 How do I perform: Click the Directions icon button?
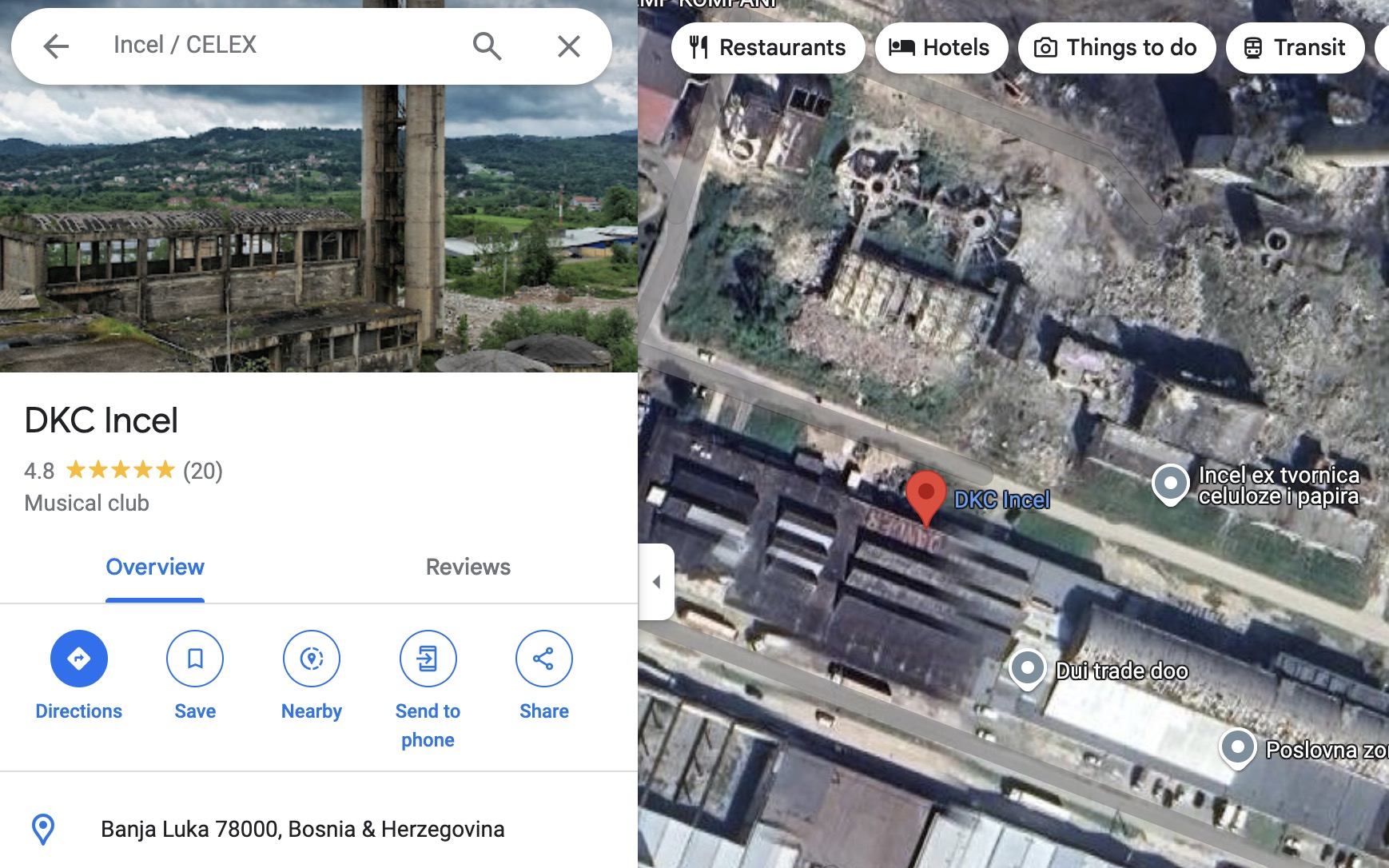pyautogui.click(x=79, y=659)
